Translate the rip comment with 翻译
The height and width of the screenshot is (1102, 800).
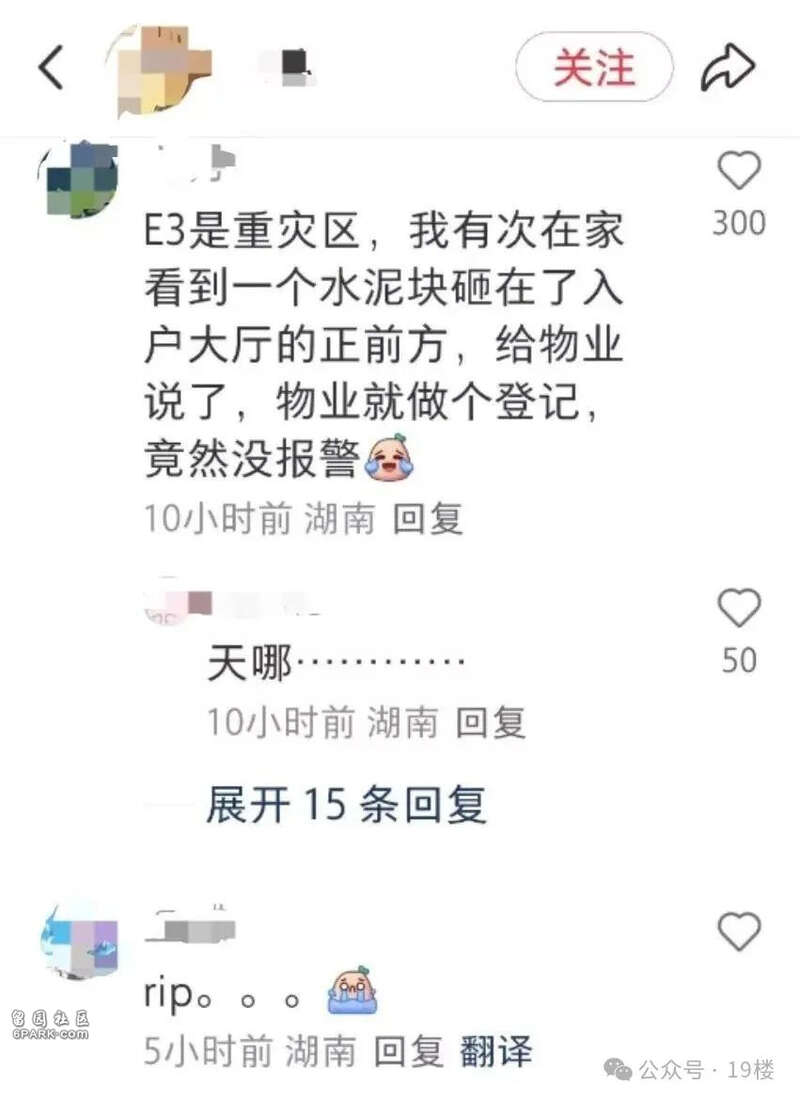(496, 1051)
